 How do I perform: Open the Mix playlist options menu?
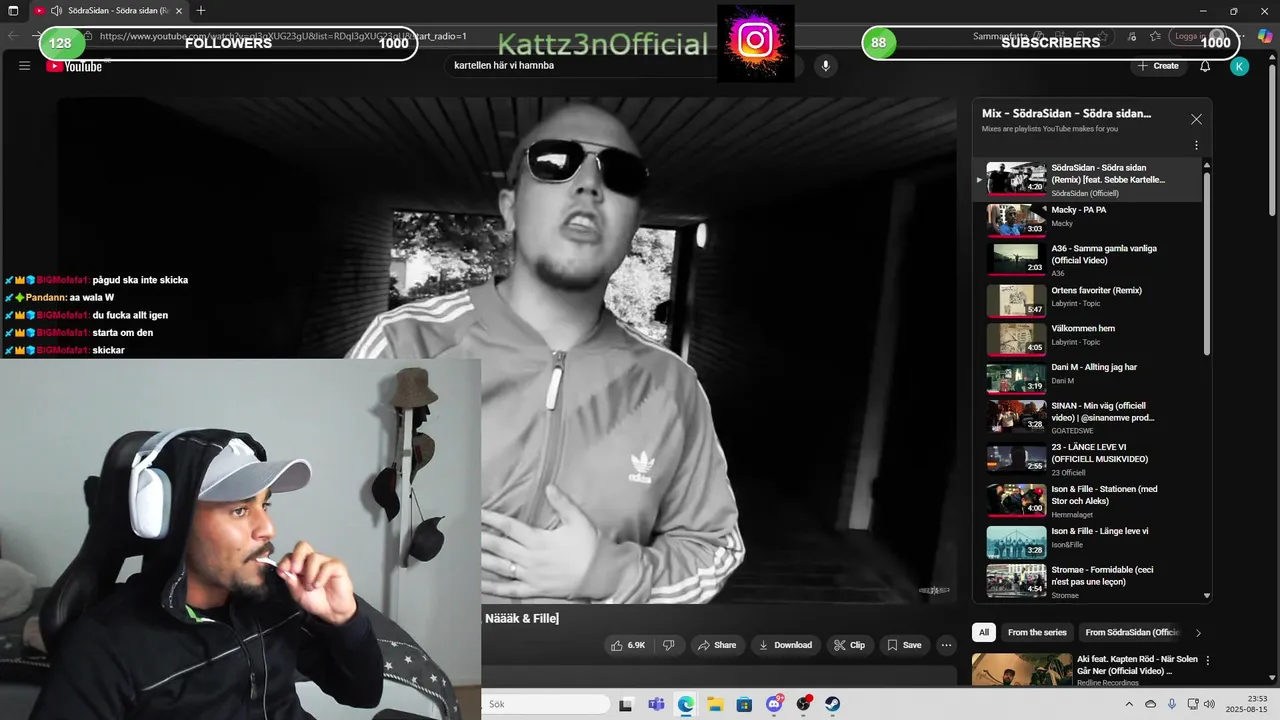pos(1196,145)
